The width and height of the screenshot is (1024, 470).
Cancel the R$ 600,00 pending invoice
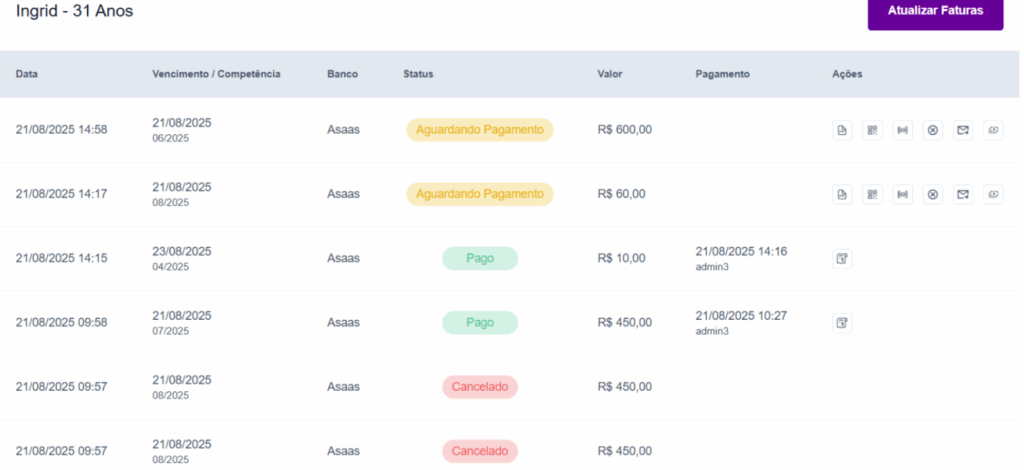point(933,130)
